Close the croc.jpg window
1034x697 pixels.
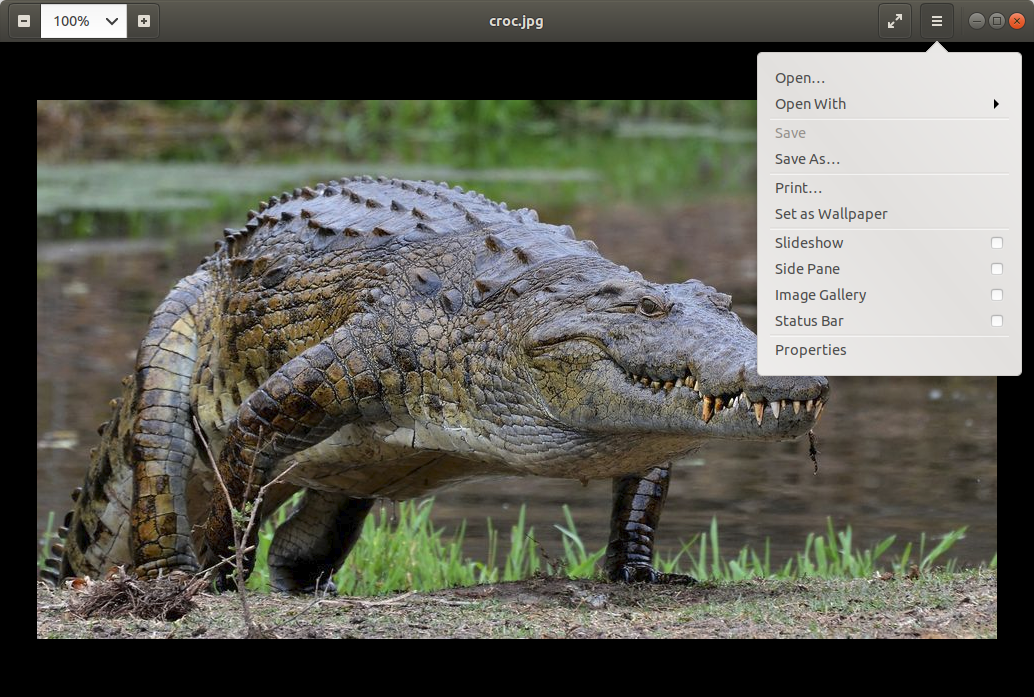click(1017, 21)
